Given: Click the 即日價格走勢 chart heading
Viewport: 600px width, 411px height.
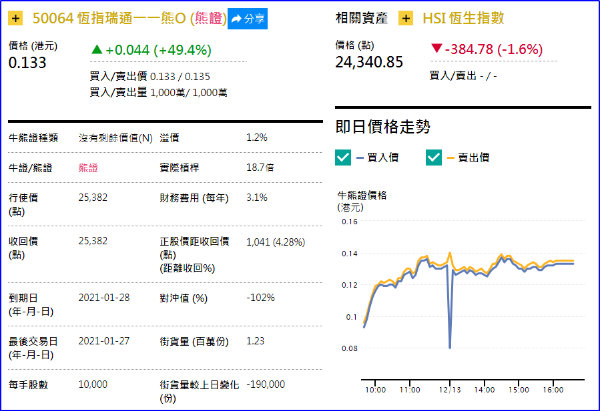Looking at the screenshot, I should point(383,127).
